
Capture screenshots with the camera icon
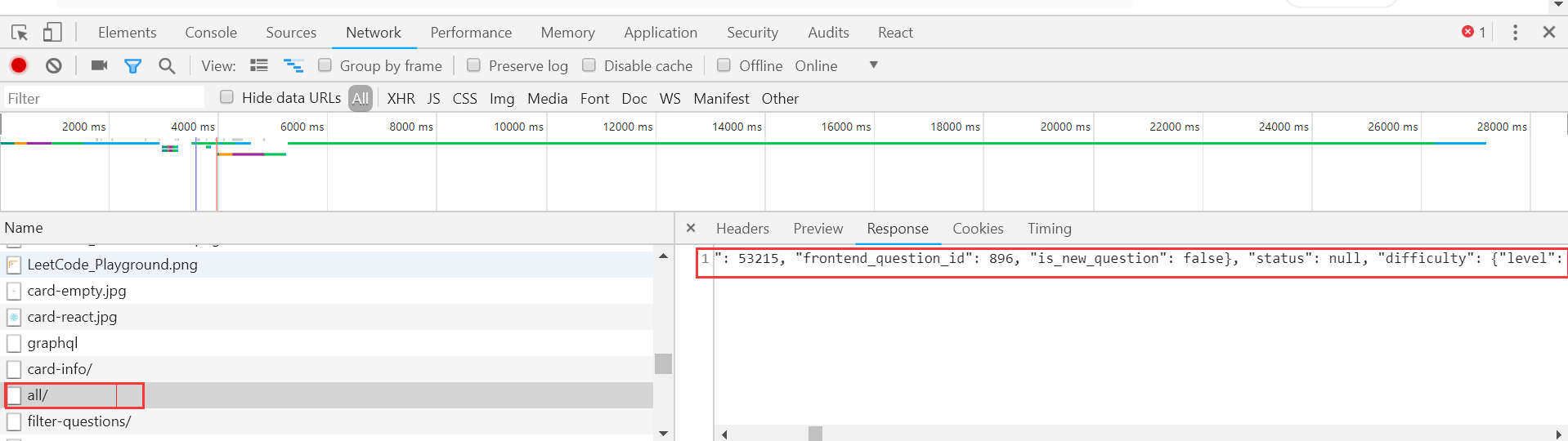point(100,65)
